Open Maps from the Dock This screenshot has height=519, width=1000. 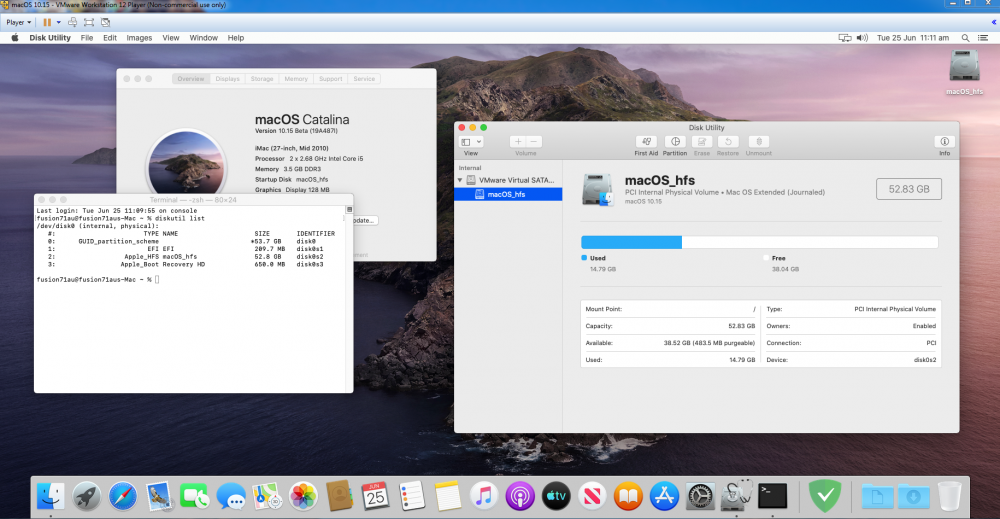tap(267, 495)
